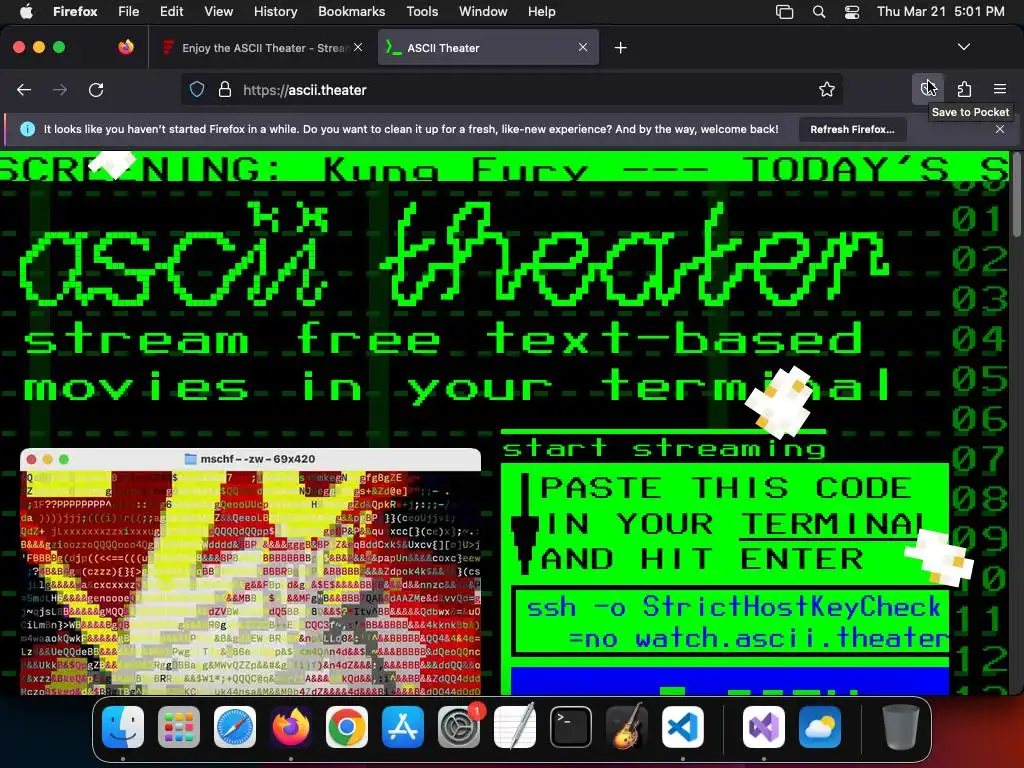The height and width of the screenshot is (768, 1024).
Task: Open the Bookmarks menu
Action: 351,11
